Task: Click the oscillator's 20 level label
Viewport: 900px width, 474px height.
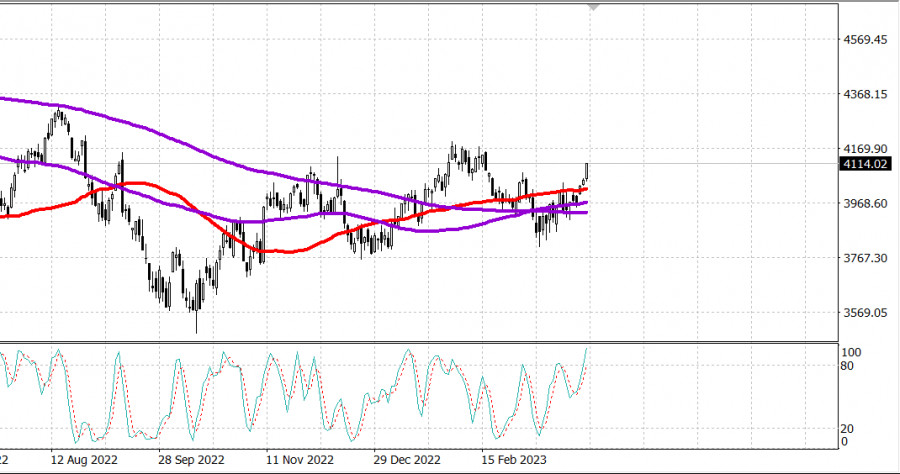Action: click(x=847, y=428)
